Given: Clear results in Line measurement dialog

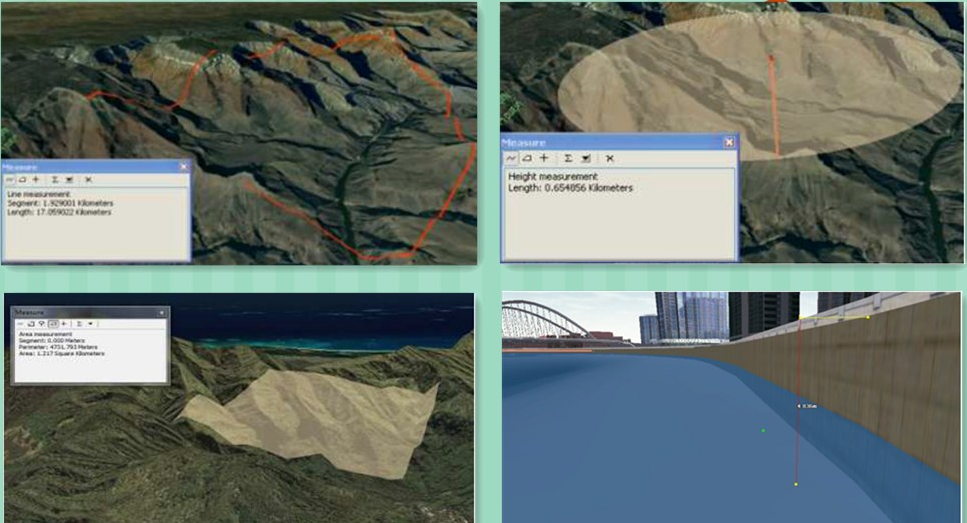Looking at the screenshot, I should coord(89,179).
